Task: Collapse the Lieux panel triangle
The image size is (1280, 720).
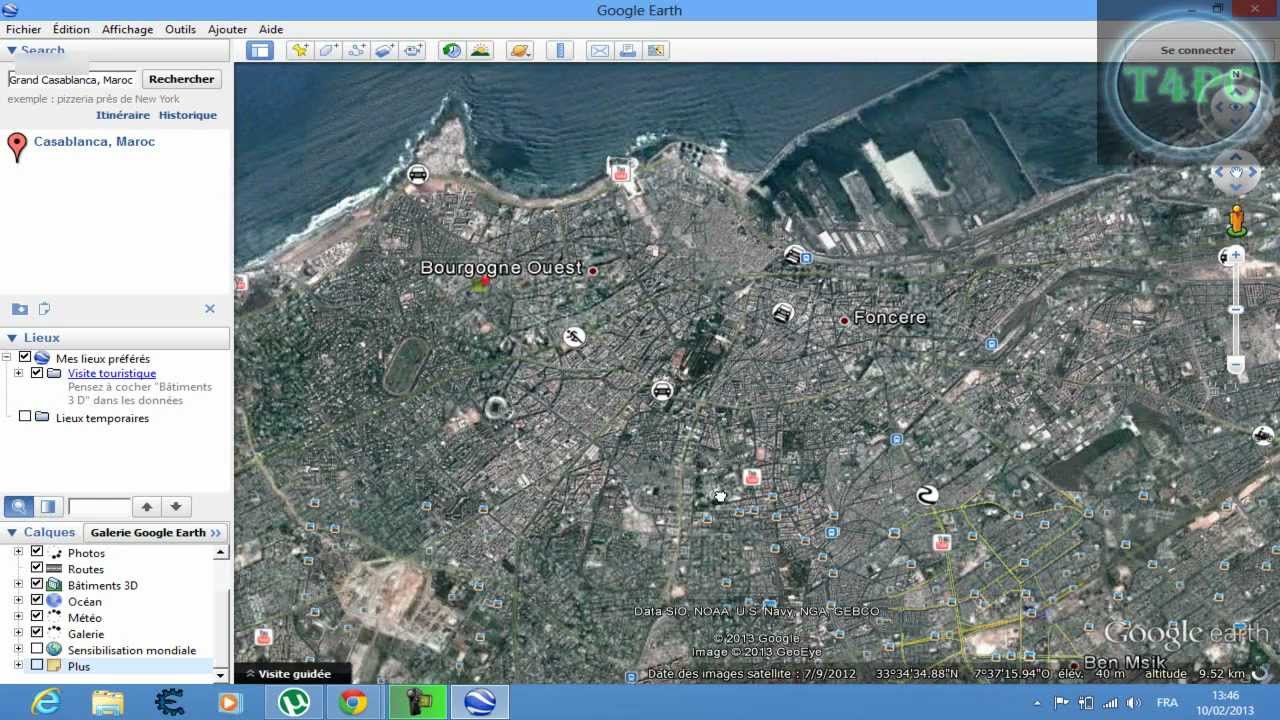Action: click(x=12, y=338)
